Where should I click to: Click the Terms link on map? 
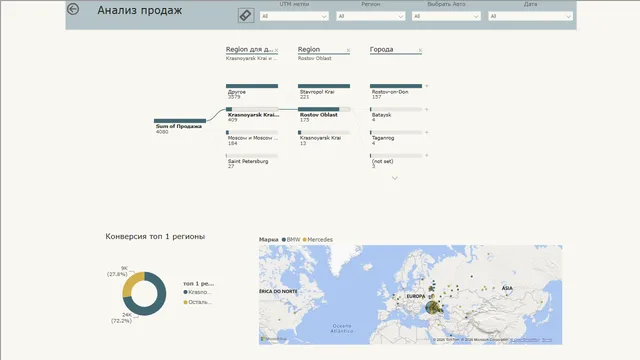click(547, 340)
